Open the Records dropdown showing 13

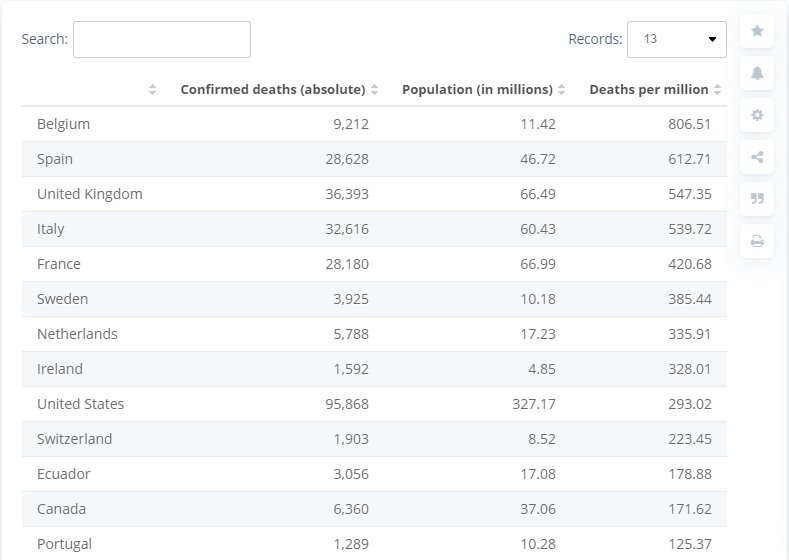click(676, 39)
